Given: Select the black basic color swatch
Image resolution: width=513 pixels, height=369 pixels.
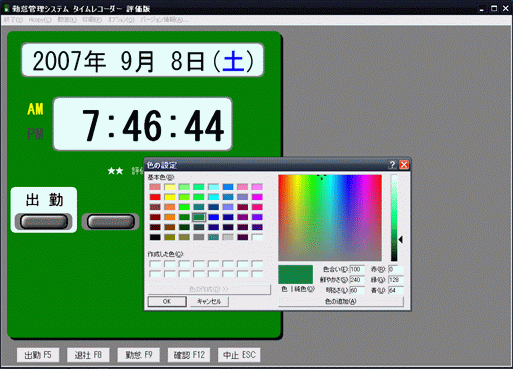Looking at the screenshot, I should point(155,237).
